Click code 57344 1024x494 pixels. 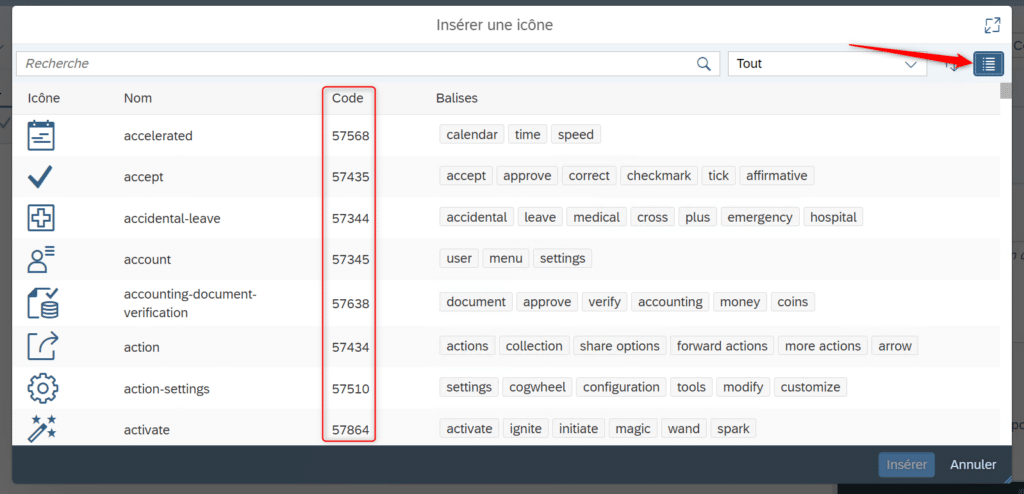click(351, 218)
